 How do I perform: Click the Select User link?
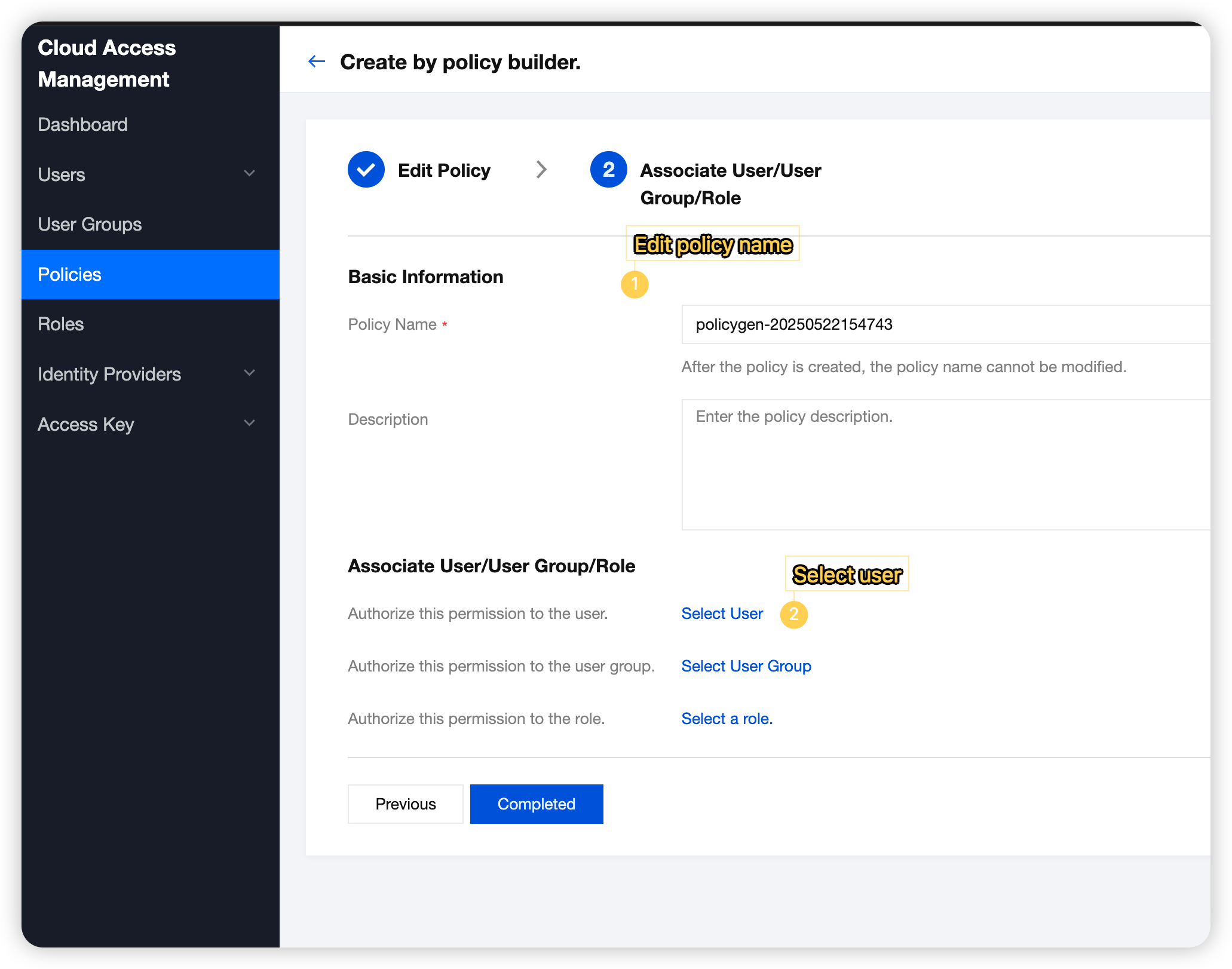pos(722,614)
